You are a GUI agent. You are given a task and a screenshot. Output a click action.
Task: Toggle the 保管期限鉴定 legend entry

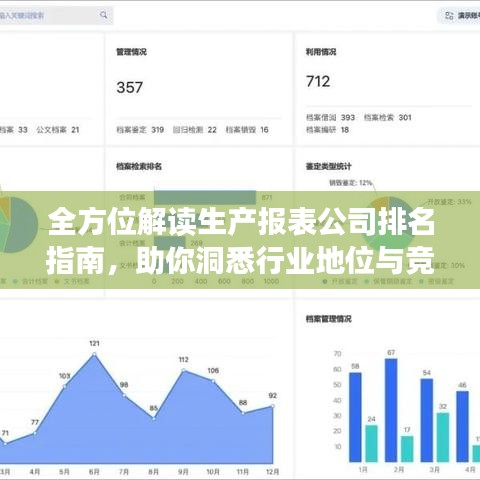(x=388, y=282)
